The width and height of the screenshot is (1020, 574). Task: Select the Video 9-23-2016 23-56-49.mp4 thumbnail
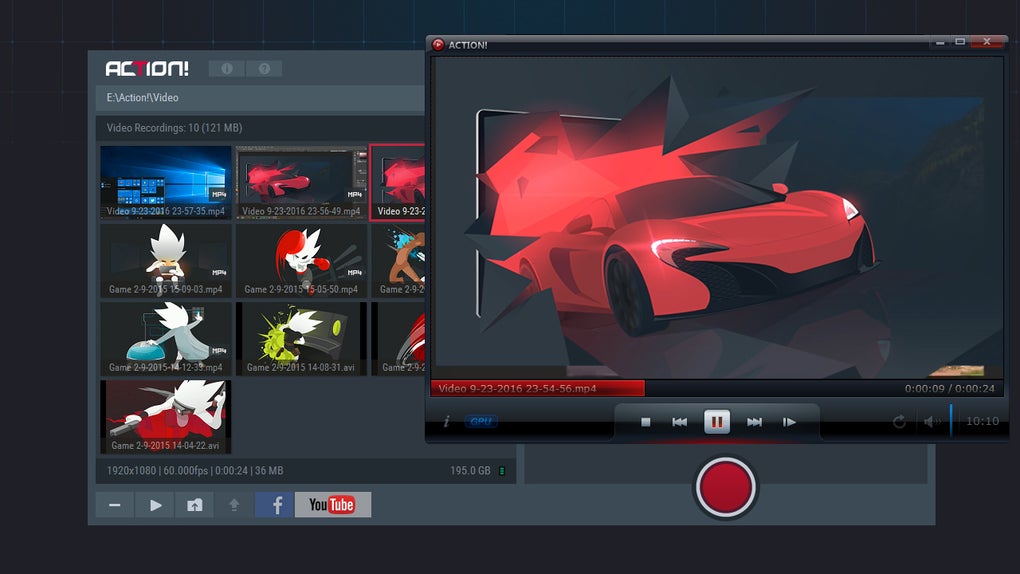301,182
